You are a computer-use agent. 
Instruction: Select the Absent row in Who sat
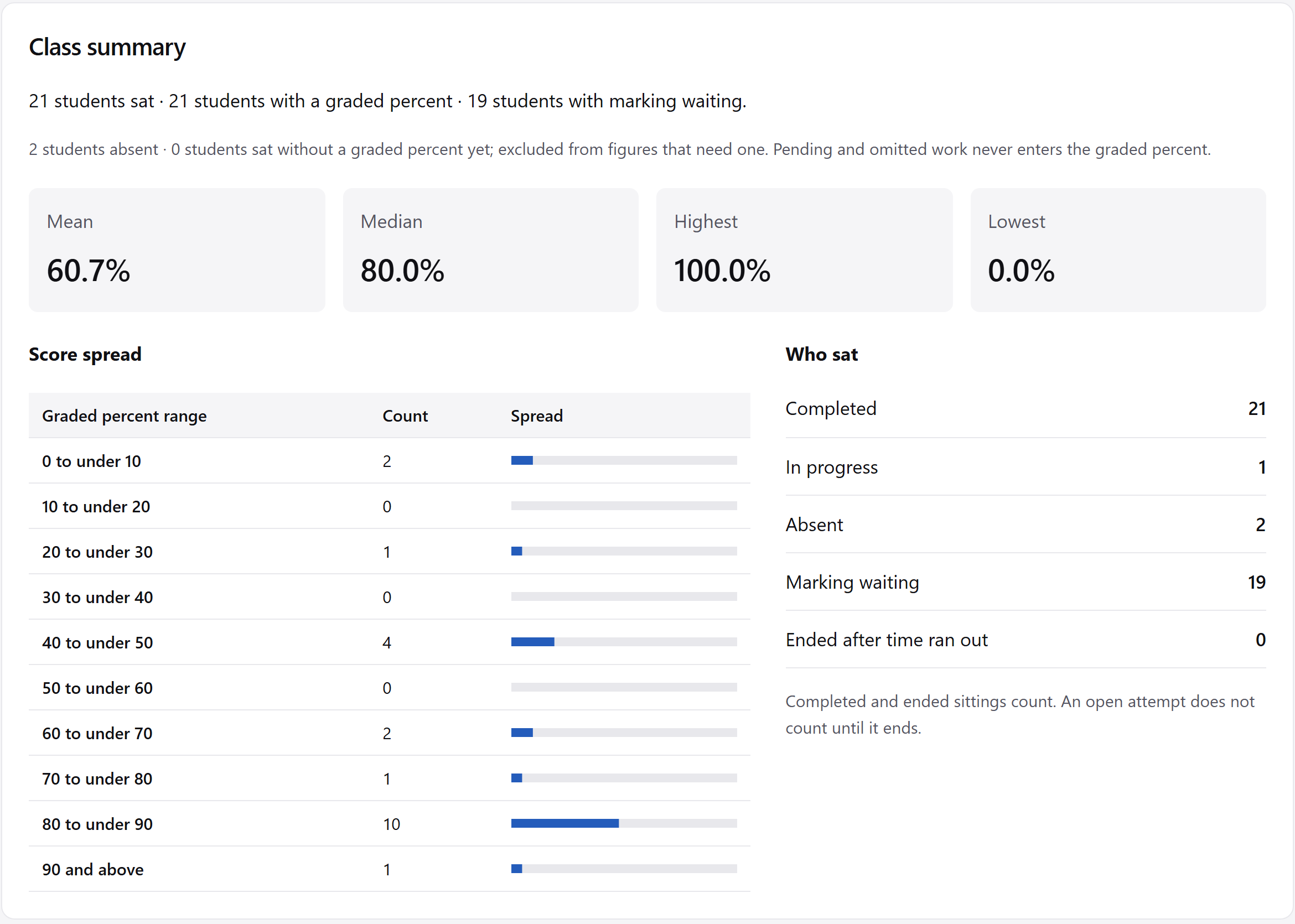pos(1025,525)
